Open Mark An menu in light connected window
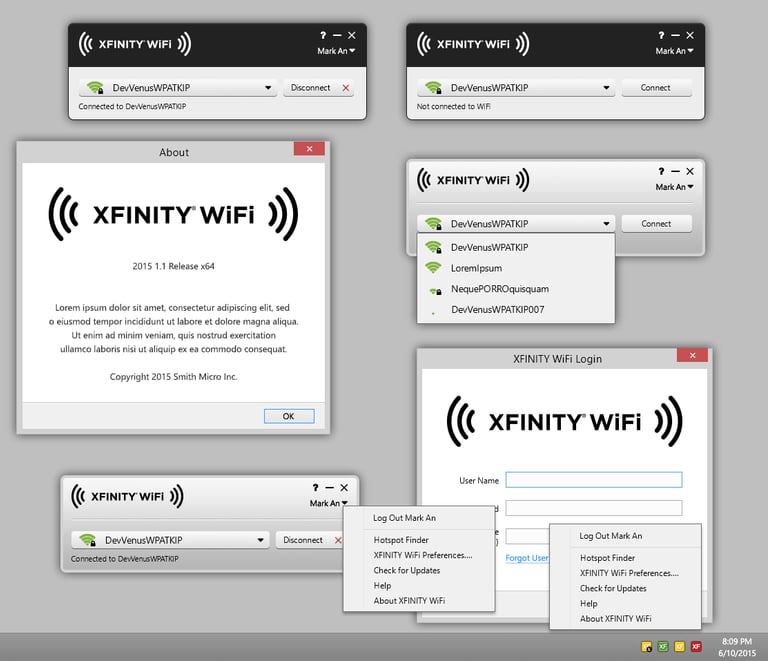768x661 pixels. point(329,503)
